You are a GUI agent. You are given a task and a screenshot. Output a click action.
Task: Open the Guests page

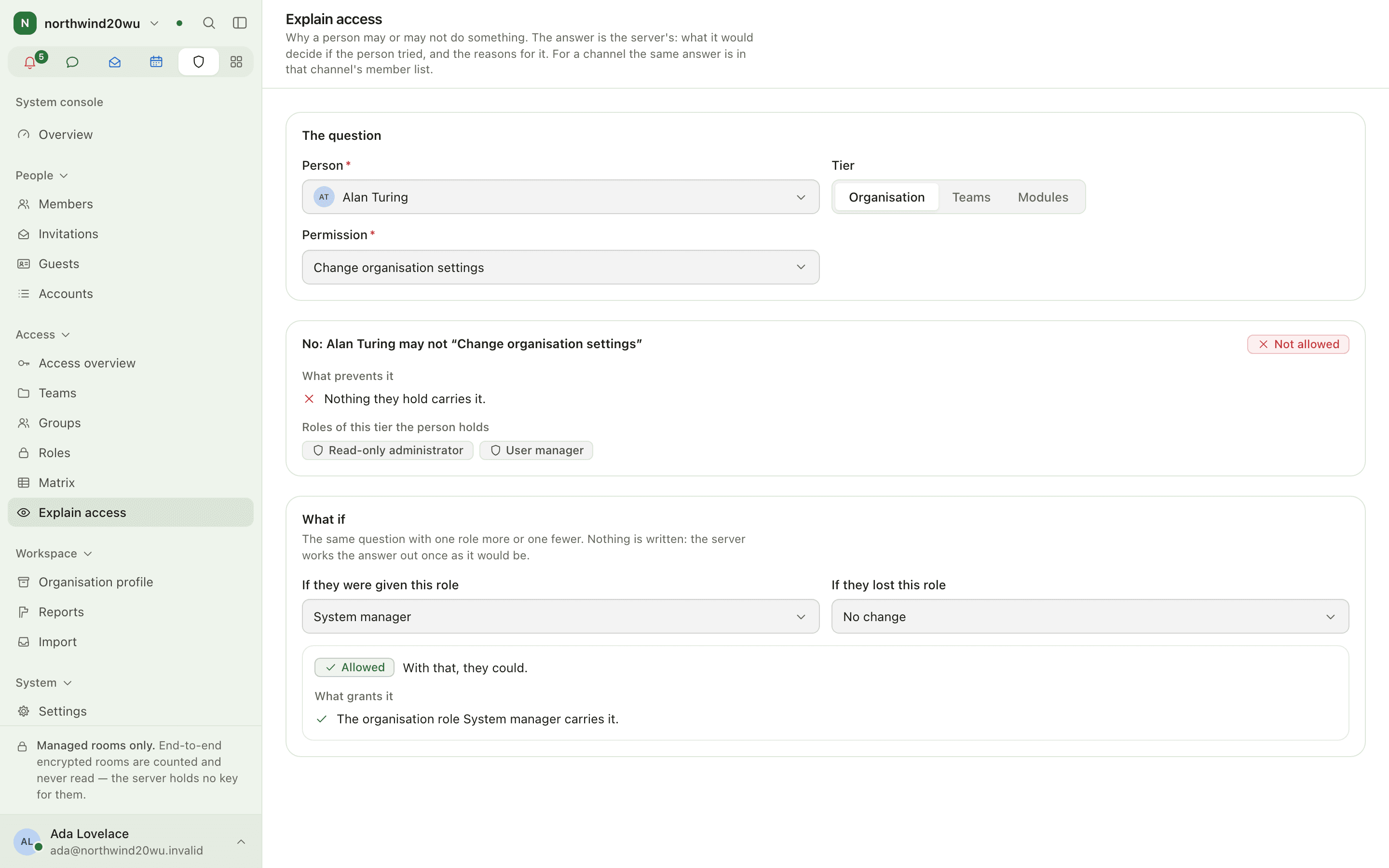point(130,263)
